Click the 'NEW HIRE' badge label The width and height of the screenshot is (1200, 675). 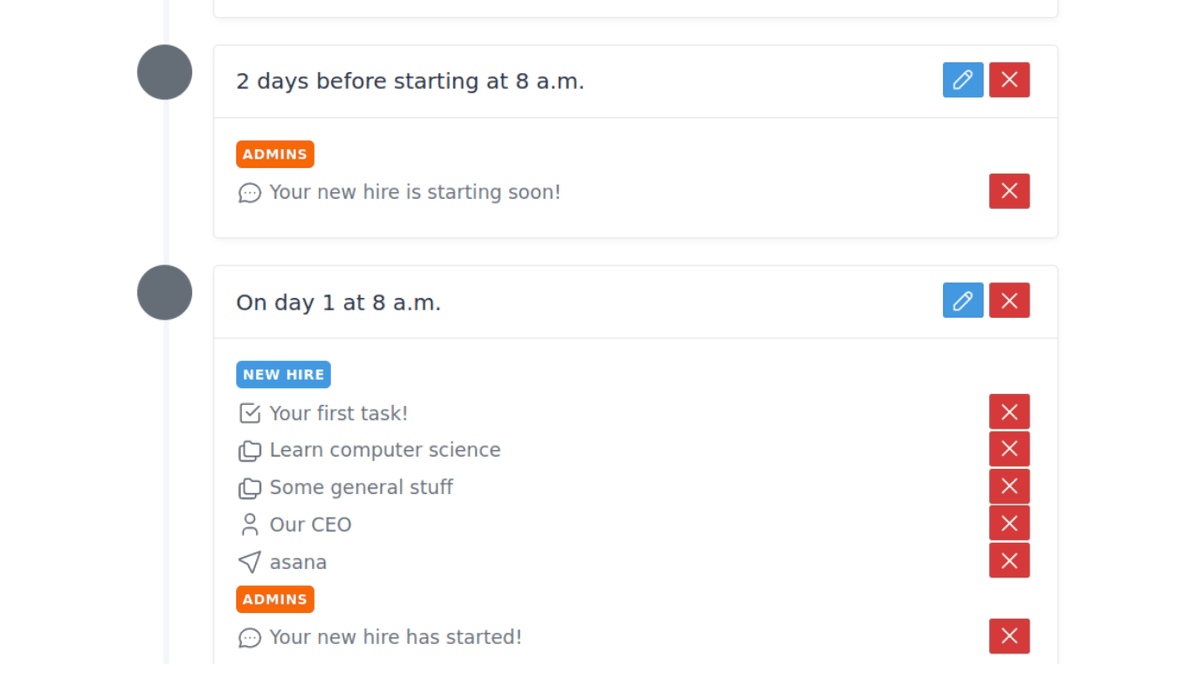click(x=283, y=375)
